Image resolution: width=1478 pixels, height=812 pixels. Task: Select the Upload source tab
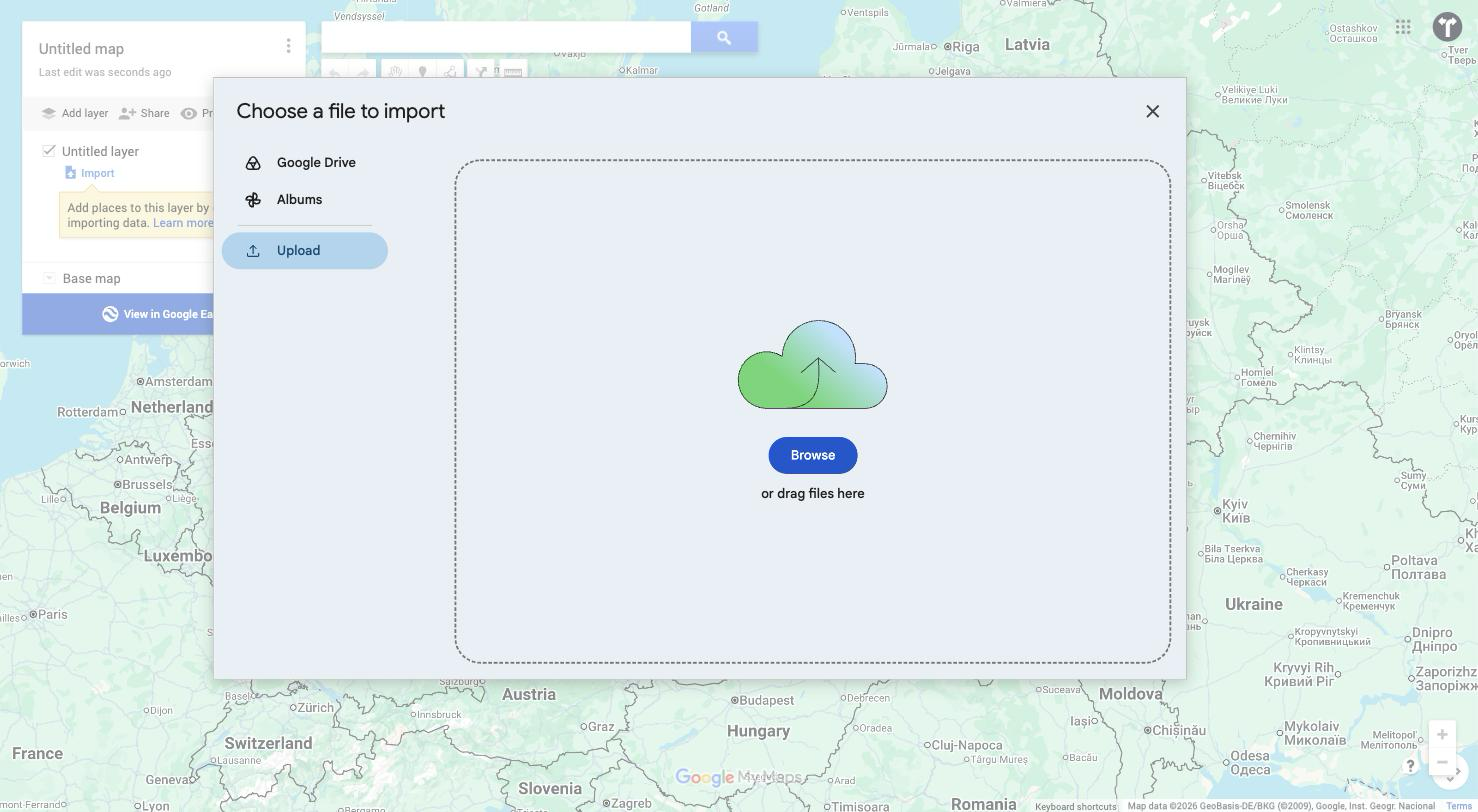(304, 251)
